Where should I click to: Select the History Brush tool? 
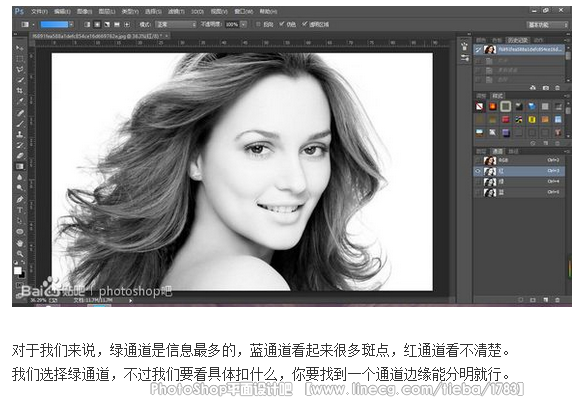click(19, 145)
